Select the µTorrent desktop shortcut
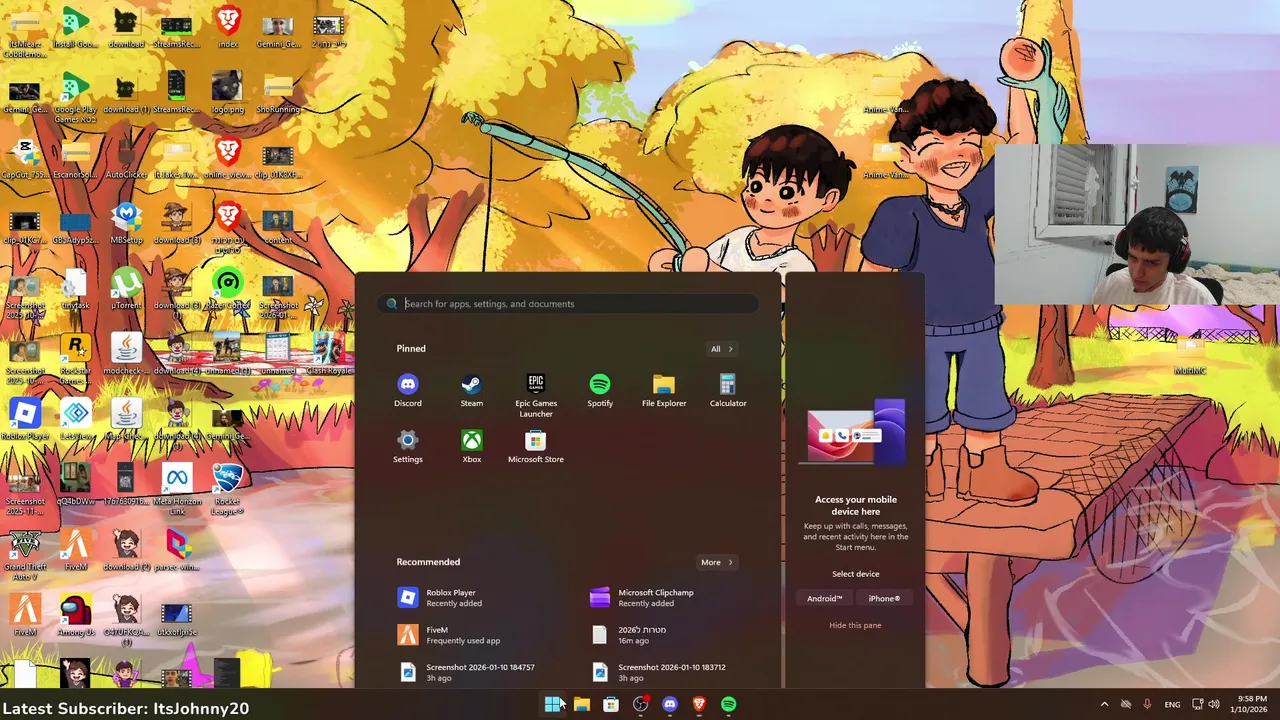Screen dimensions: 1280x720 pyautogui.click(x=126, y=289)
